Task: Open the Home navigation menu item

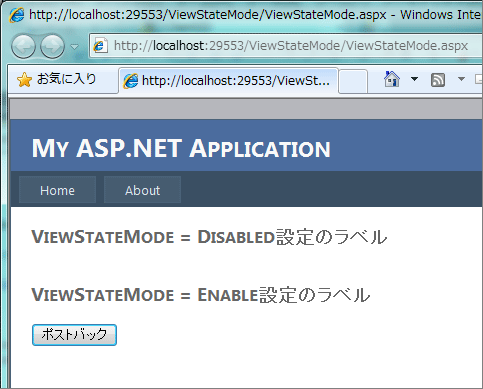Action: click(x=57, y=190)
